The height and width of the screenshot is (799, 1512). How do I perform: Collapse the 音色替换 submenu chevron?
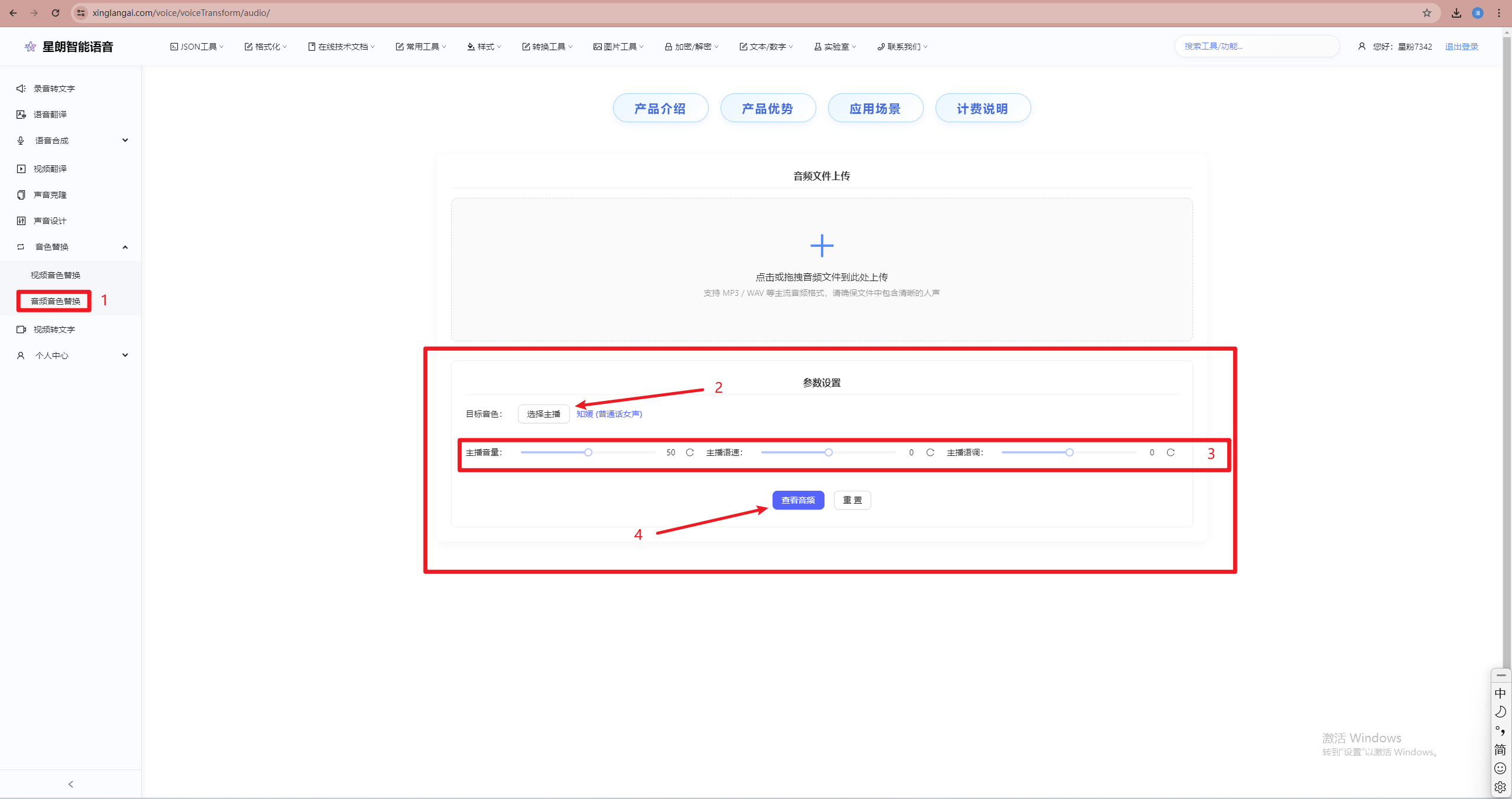point(125,247)
